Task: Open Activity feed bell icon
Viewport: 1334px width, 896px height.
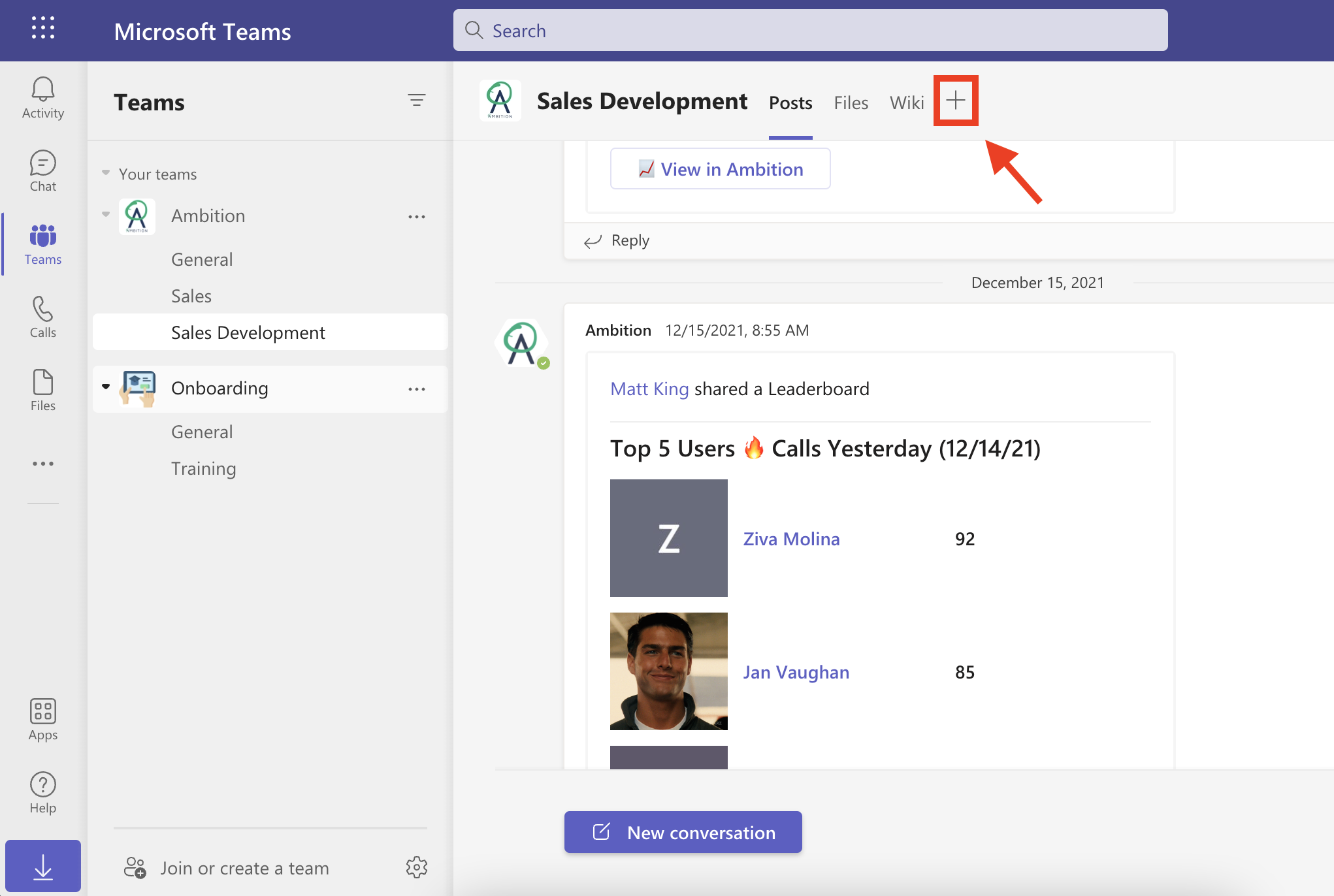Action: [43, 98]
